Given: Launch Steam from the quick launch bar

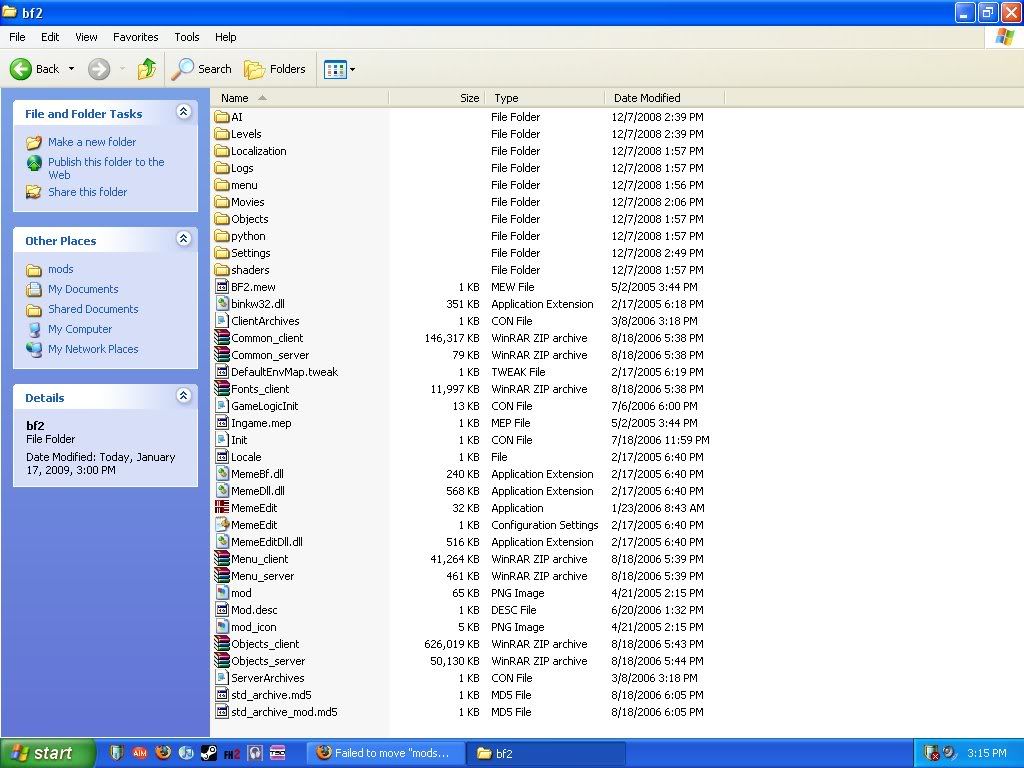Looking at the screenshot, I should [209, 753].
